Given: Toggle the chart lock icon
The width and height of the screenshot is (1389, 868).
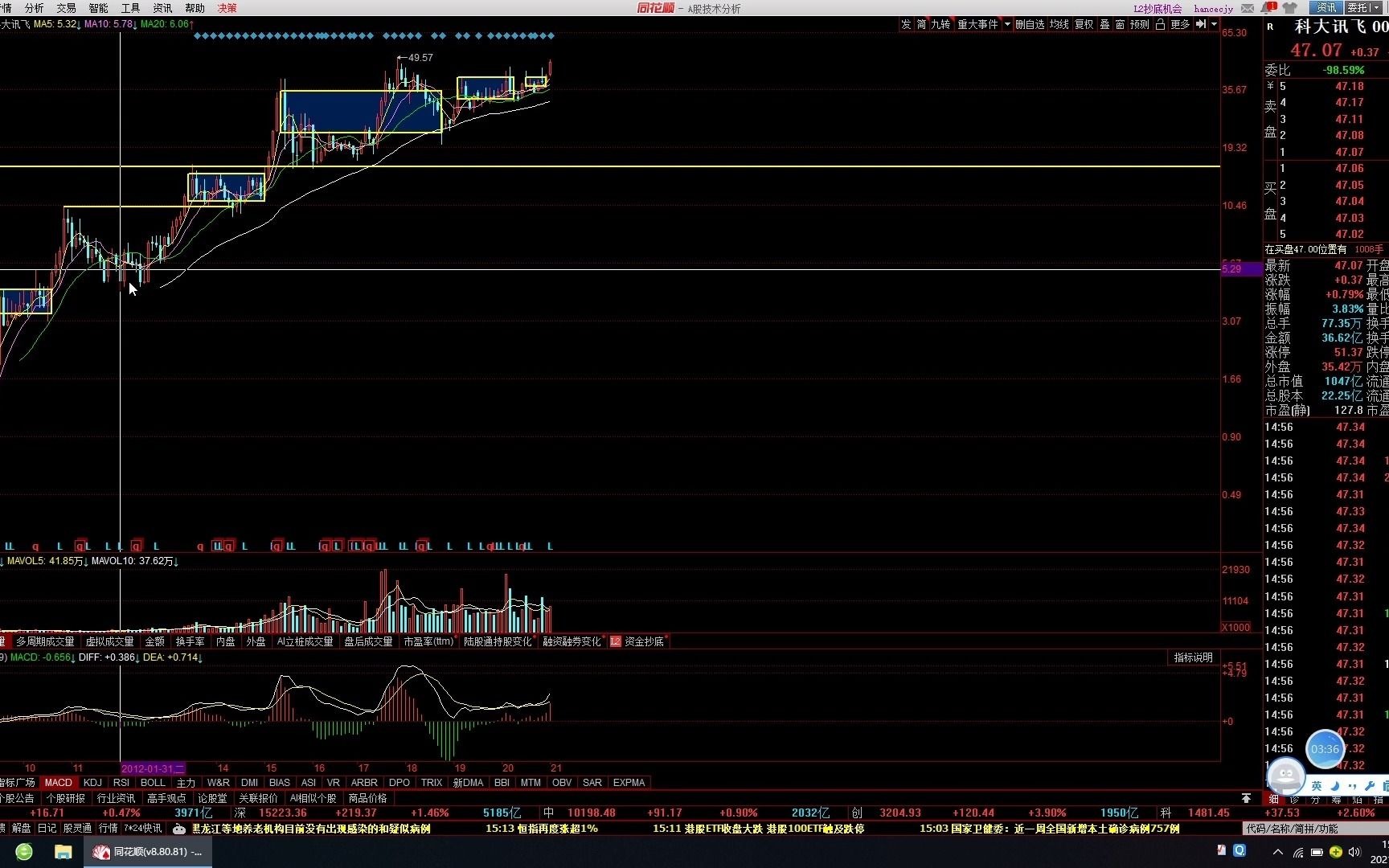Looking at the screenshot, I should pyautogui.click(x=1160, y=25).
